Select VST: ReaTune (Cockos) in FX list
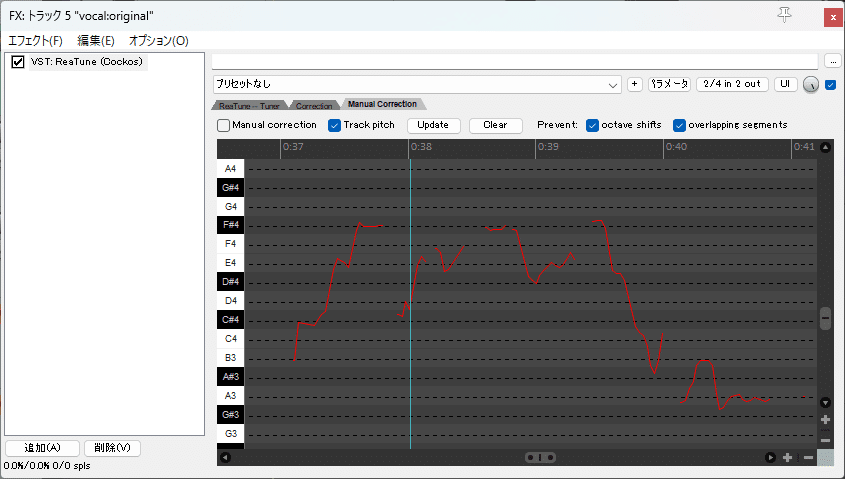Screen dimensions: 845x479 87,62
